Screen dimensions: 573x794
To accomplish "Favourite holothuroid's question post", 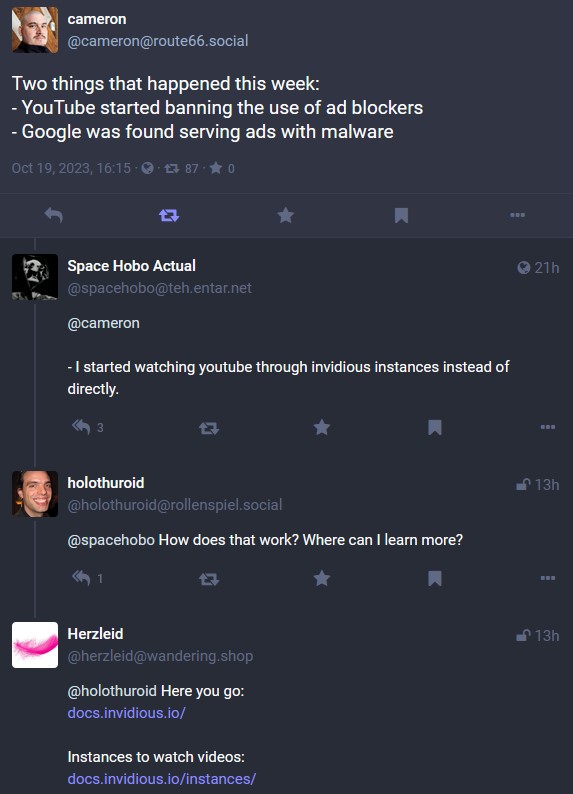I will [322, 578].
